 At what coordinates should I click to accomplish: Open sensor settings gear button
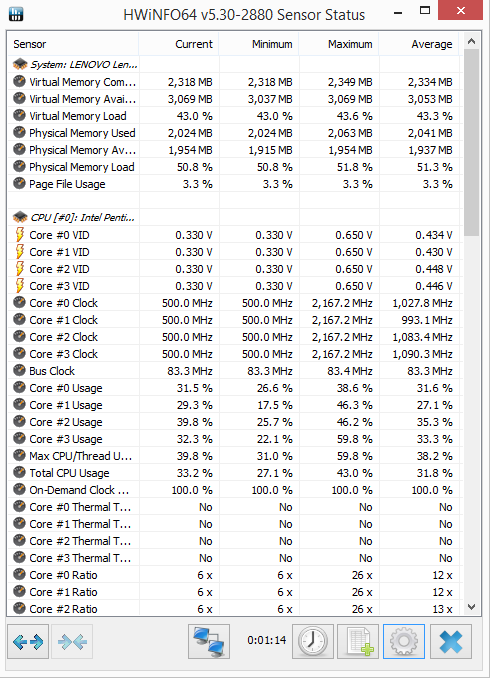pyautogui.click(x=404, y=642)
